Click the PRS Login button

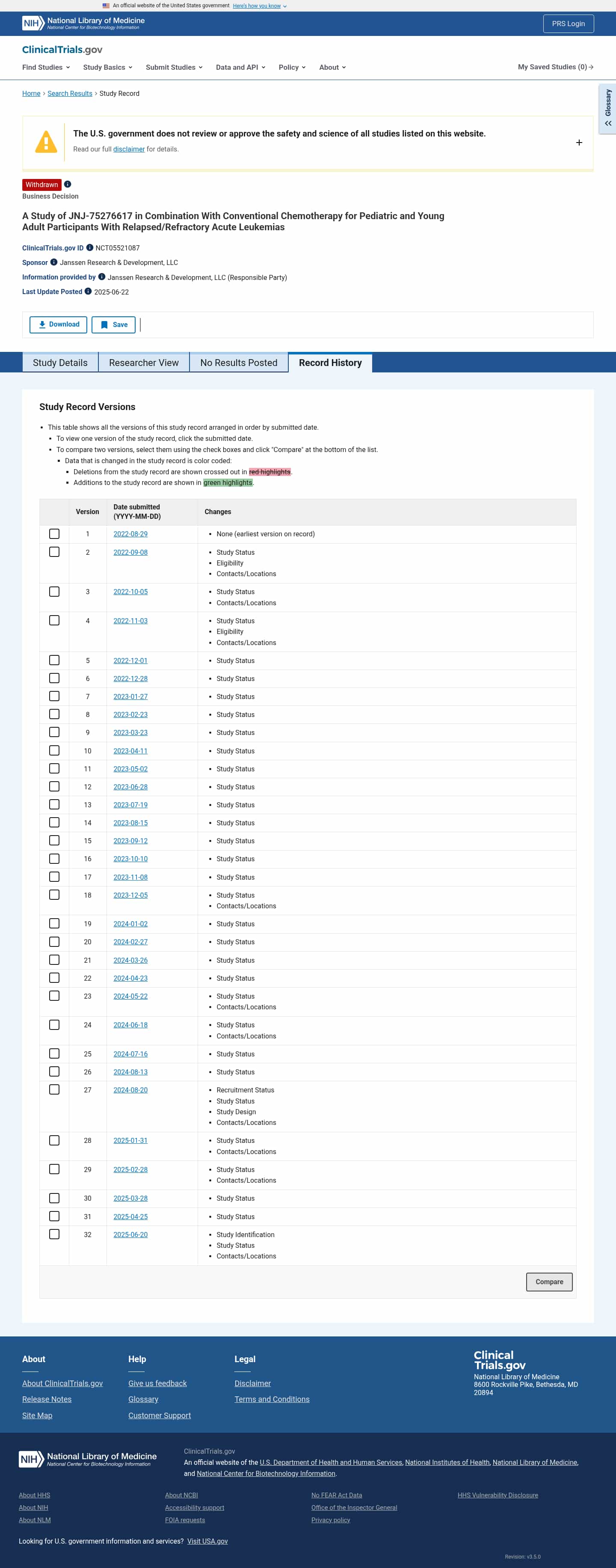568,24
